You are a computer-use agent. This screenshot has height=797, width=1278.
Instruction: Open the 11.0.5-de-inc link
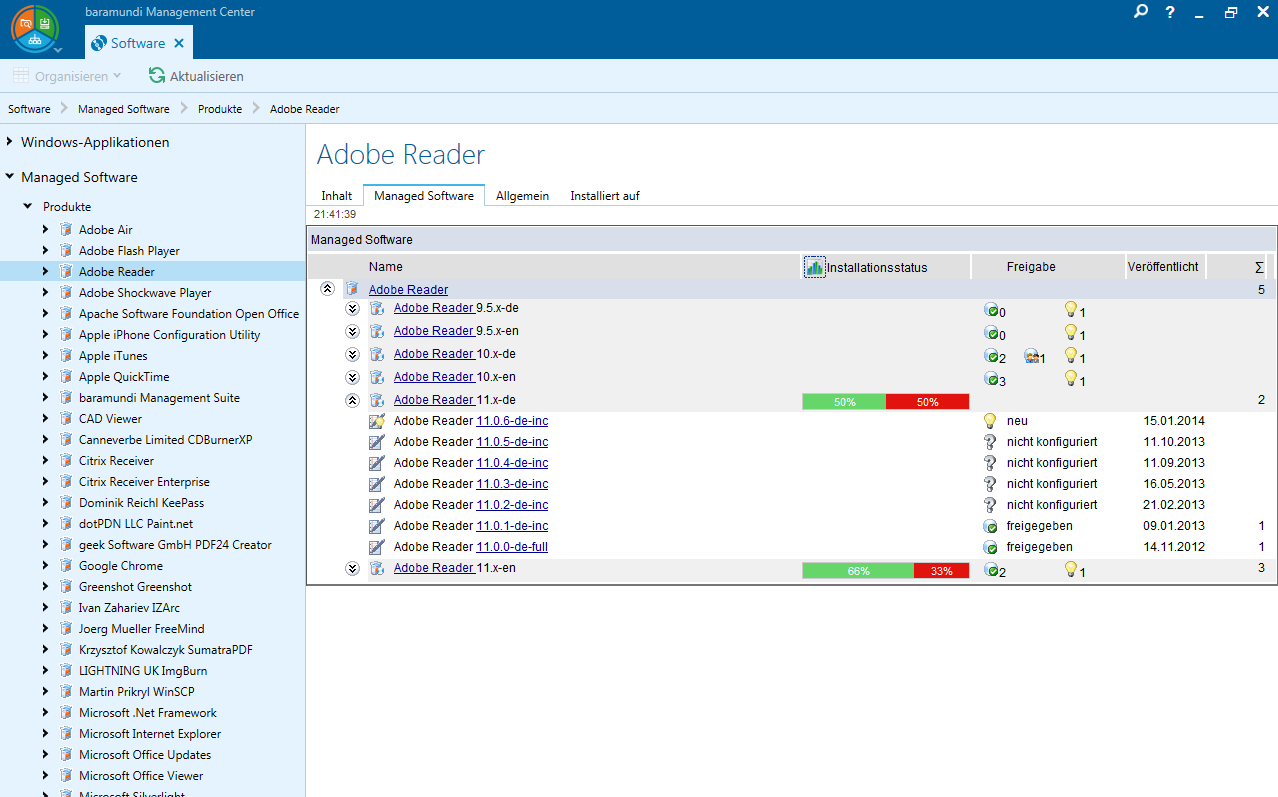(512, 442)
